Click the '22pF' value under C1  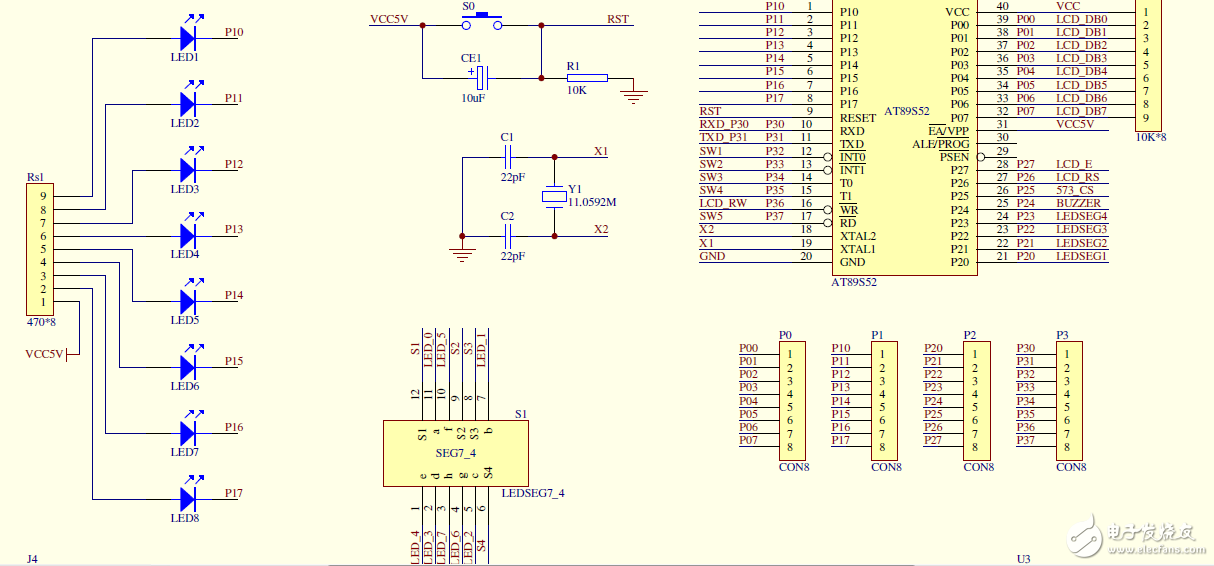512,176
